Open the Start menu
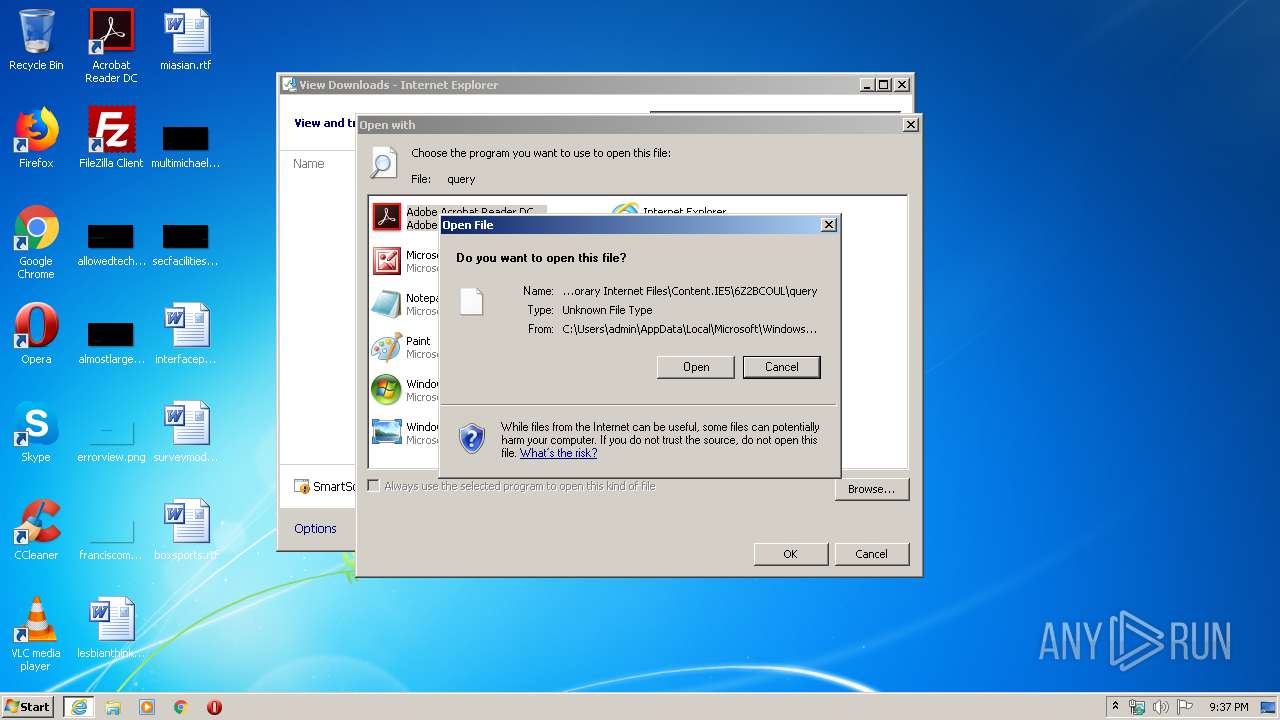This screenshot has height=720, width=1280. click(x=28, y=707)
